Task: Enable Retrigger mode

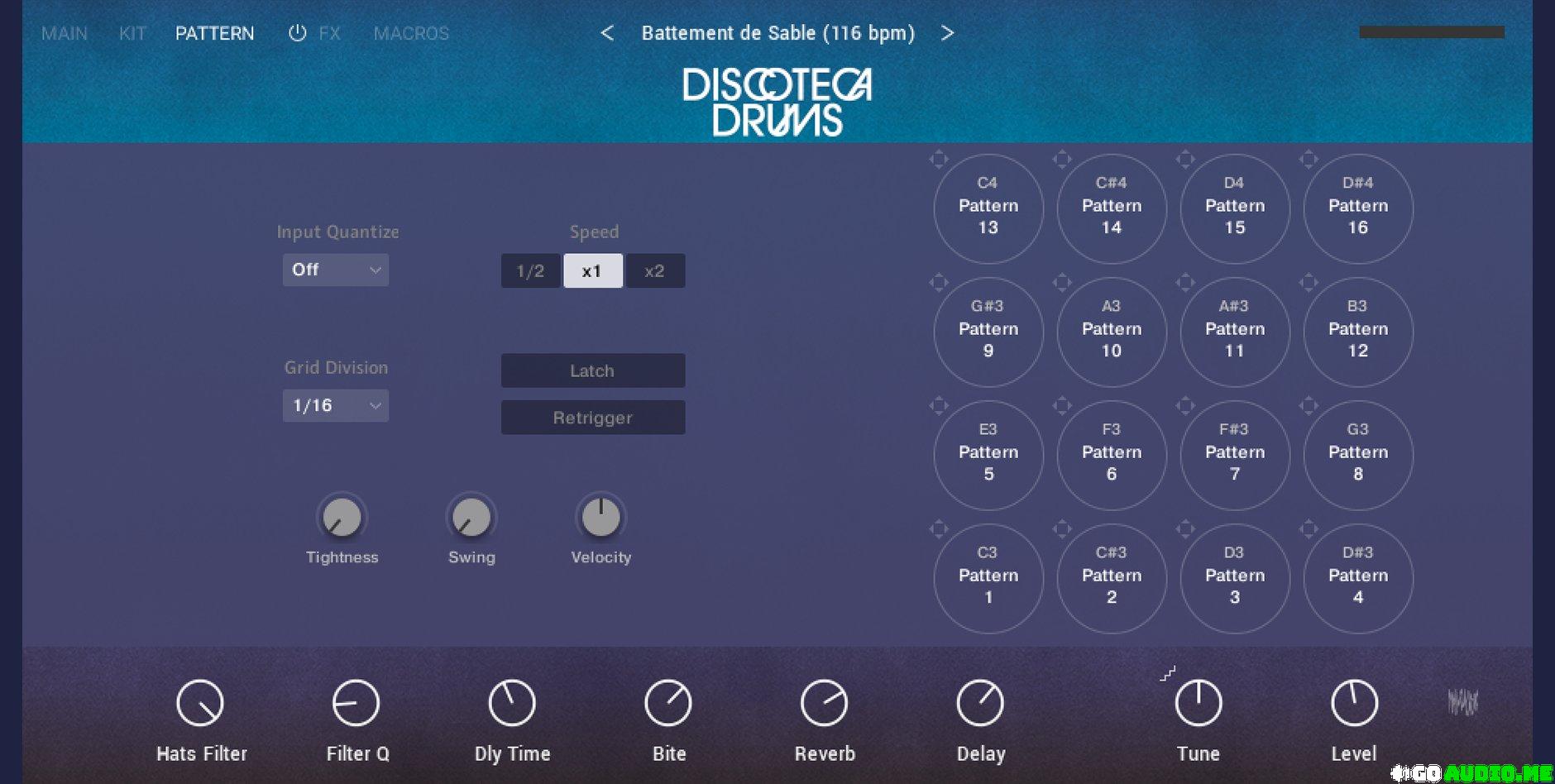Action: pyautogui.click(x=593, y=418)
